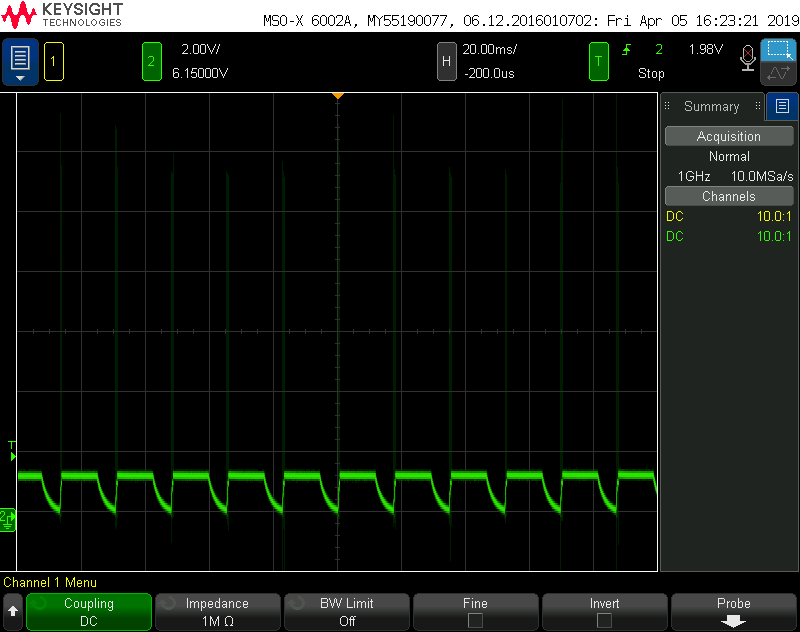Image resolution: width=800 pixels, height=632 pixels.
Task: Click the waveform draw mode icon
Action: pyautogui.click(x=778, y=74)
